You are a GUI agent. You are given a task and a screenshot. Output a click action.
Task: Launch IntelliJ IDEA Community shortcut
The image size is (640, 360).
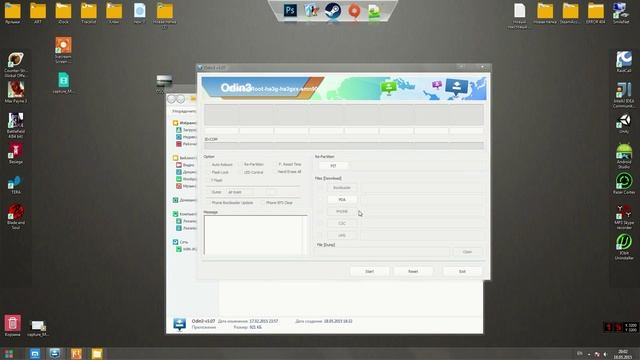tap(623, 95)
